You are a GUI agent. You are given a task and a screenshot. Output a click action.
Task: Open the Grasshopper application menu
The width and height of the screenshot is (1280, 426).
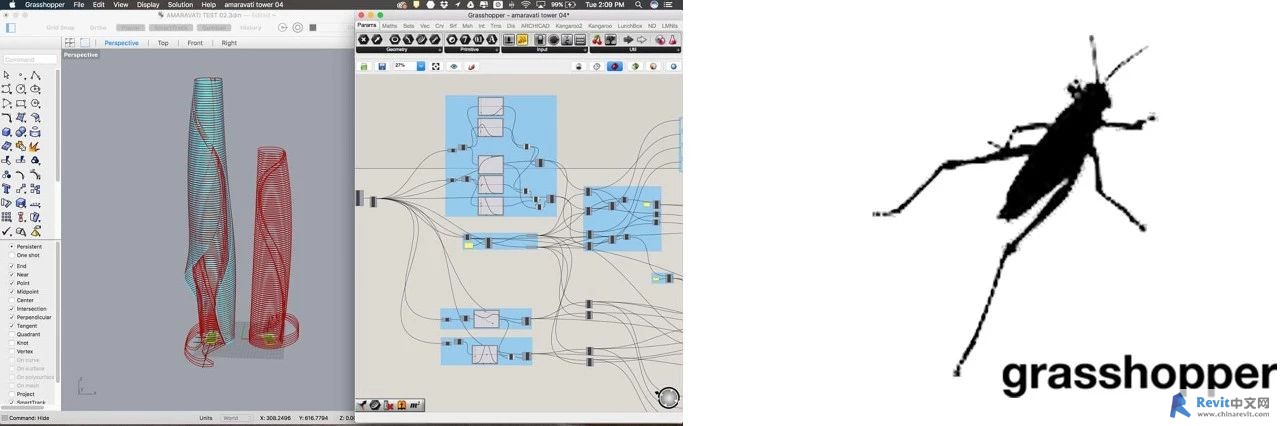tap(44, 5)
